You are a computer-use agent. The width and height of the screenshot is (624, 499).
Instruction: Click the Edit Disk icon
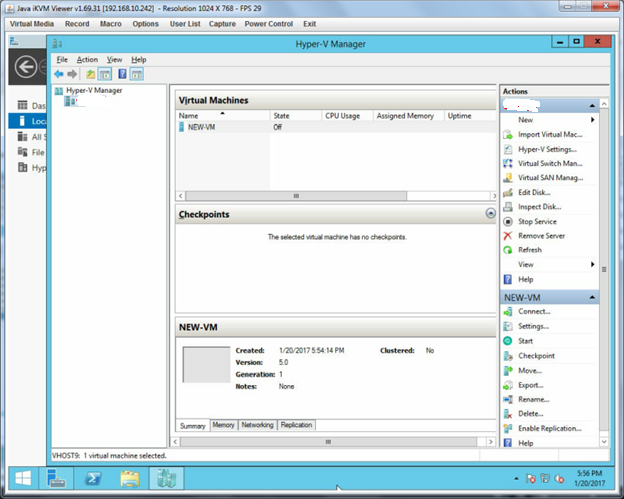508,193
